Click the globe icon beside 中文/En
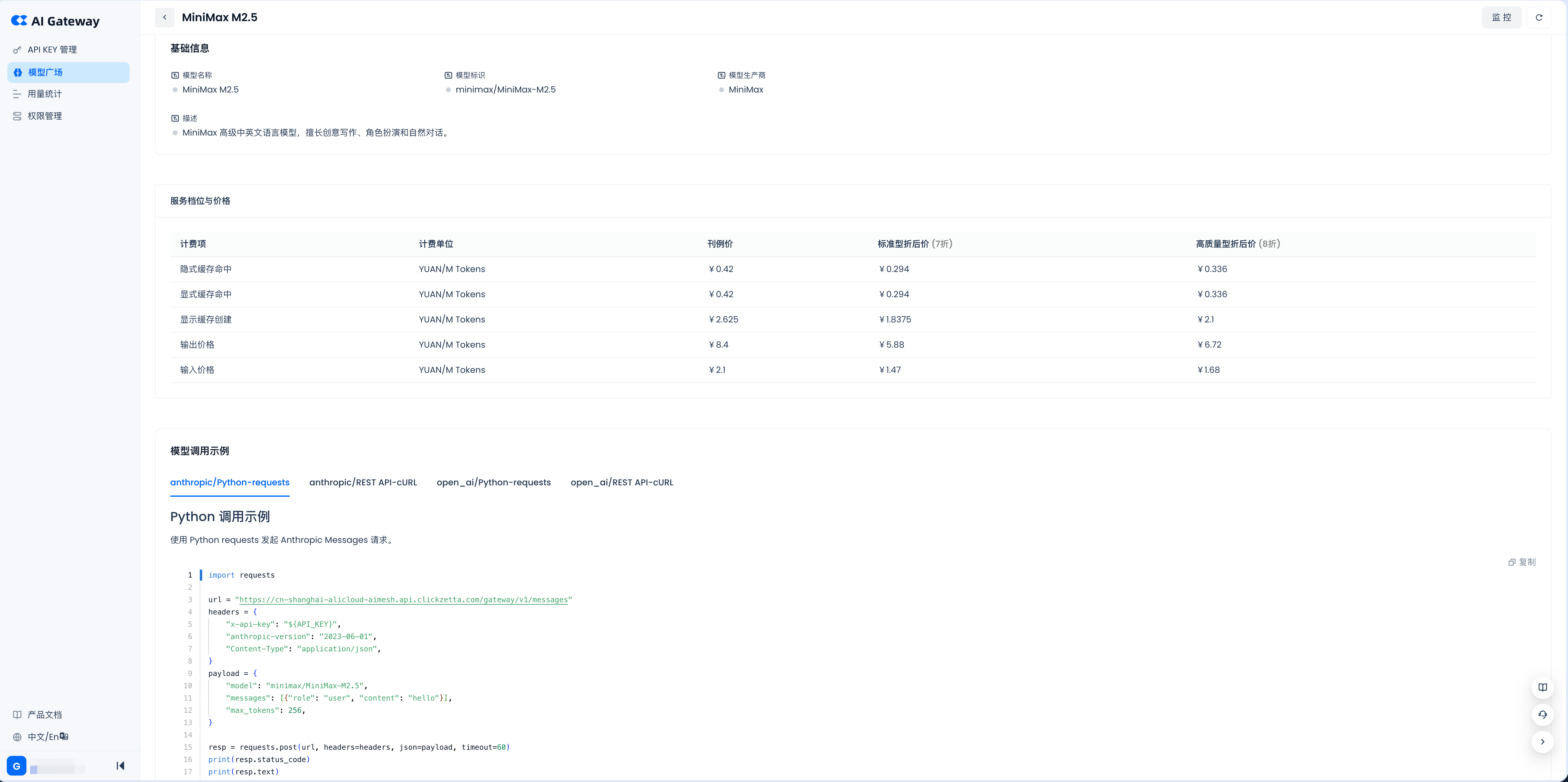The height and width of the screenshot is (782, 1568). [17, 737]
